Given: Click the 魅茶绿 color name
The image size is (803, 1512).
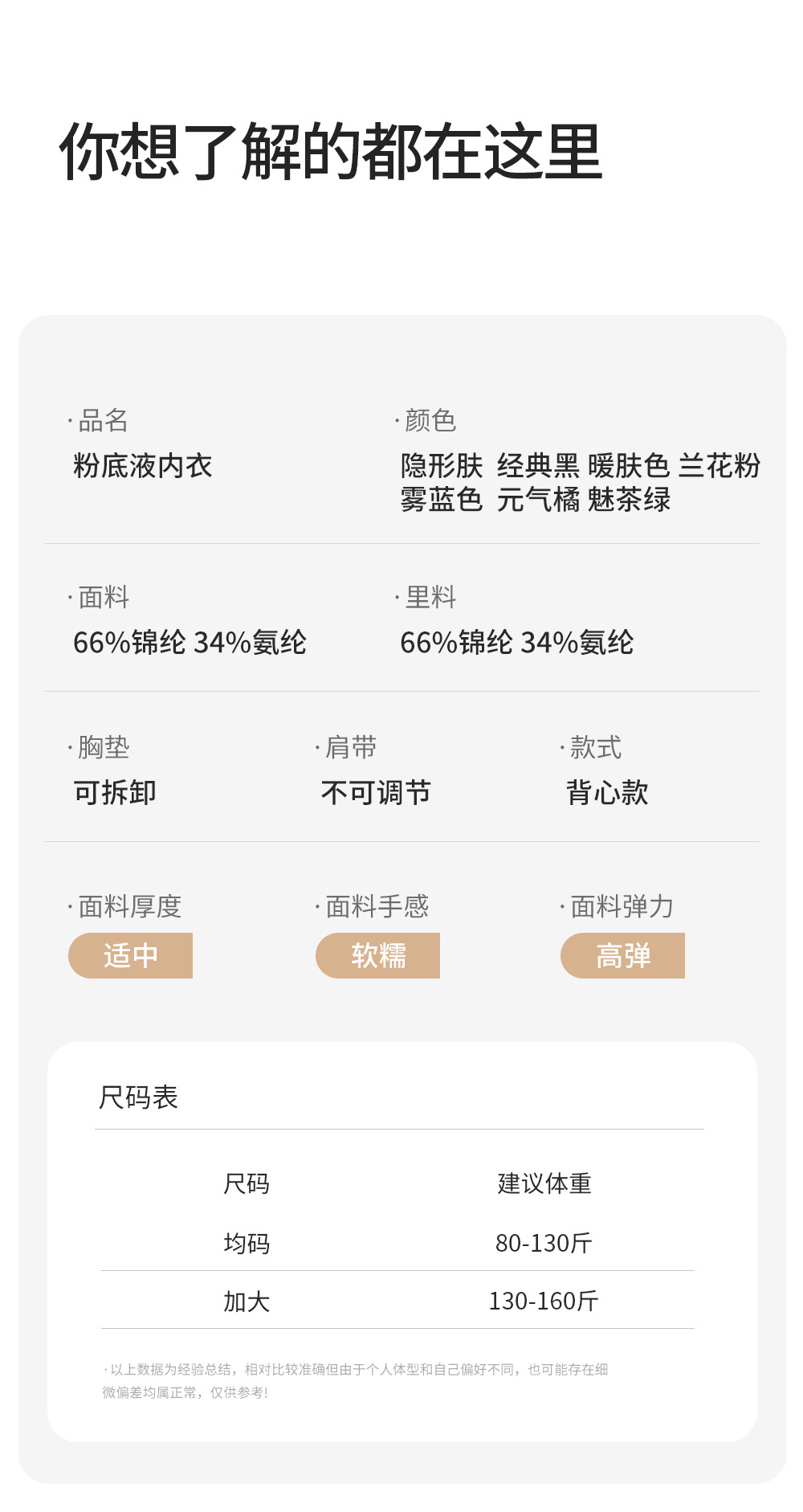Looking at the screenshot, I should (628, 500).
